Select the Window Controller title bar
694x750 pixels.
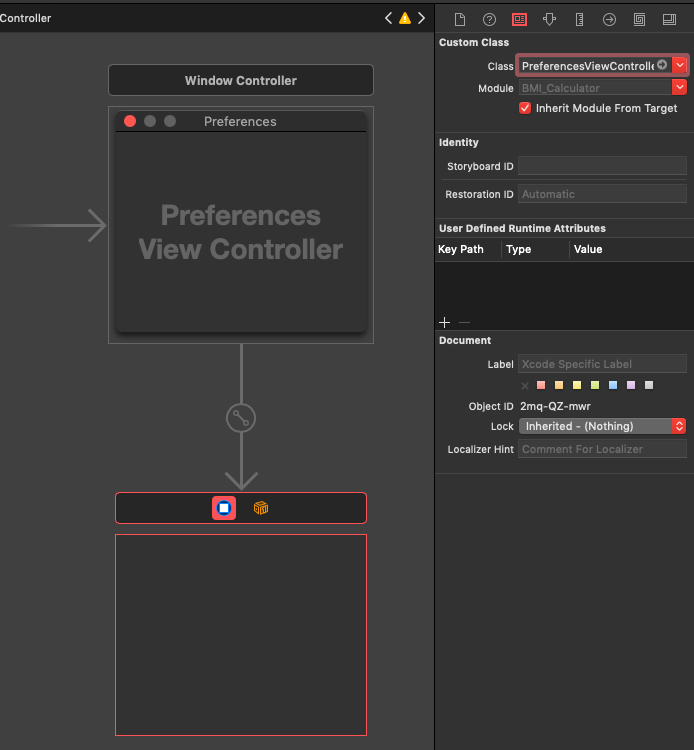pyautogui.click(x=240, y=80)
